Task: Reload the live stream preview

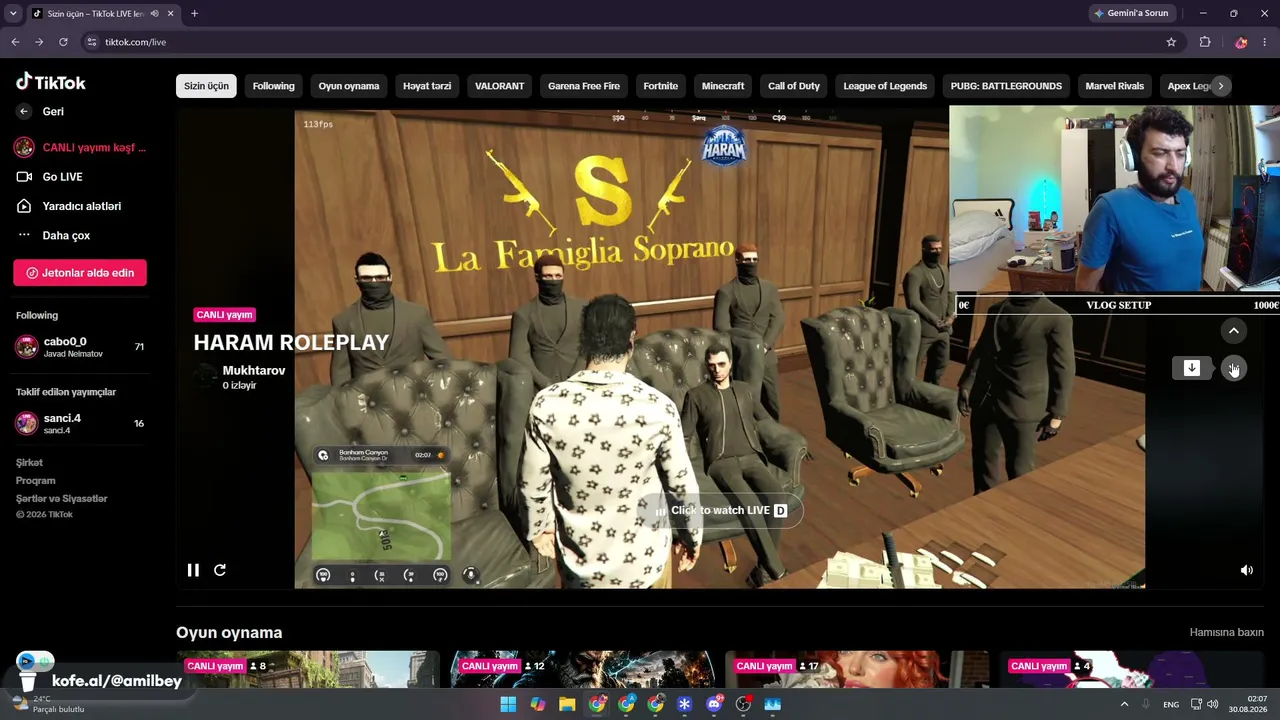Action: pyautogui.click(x=220, y=570)
